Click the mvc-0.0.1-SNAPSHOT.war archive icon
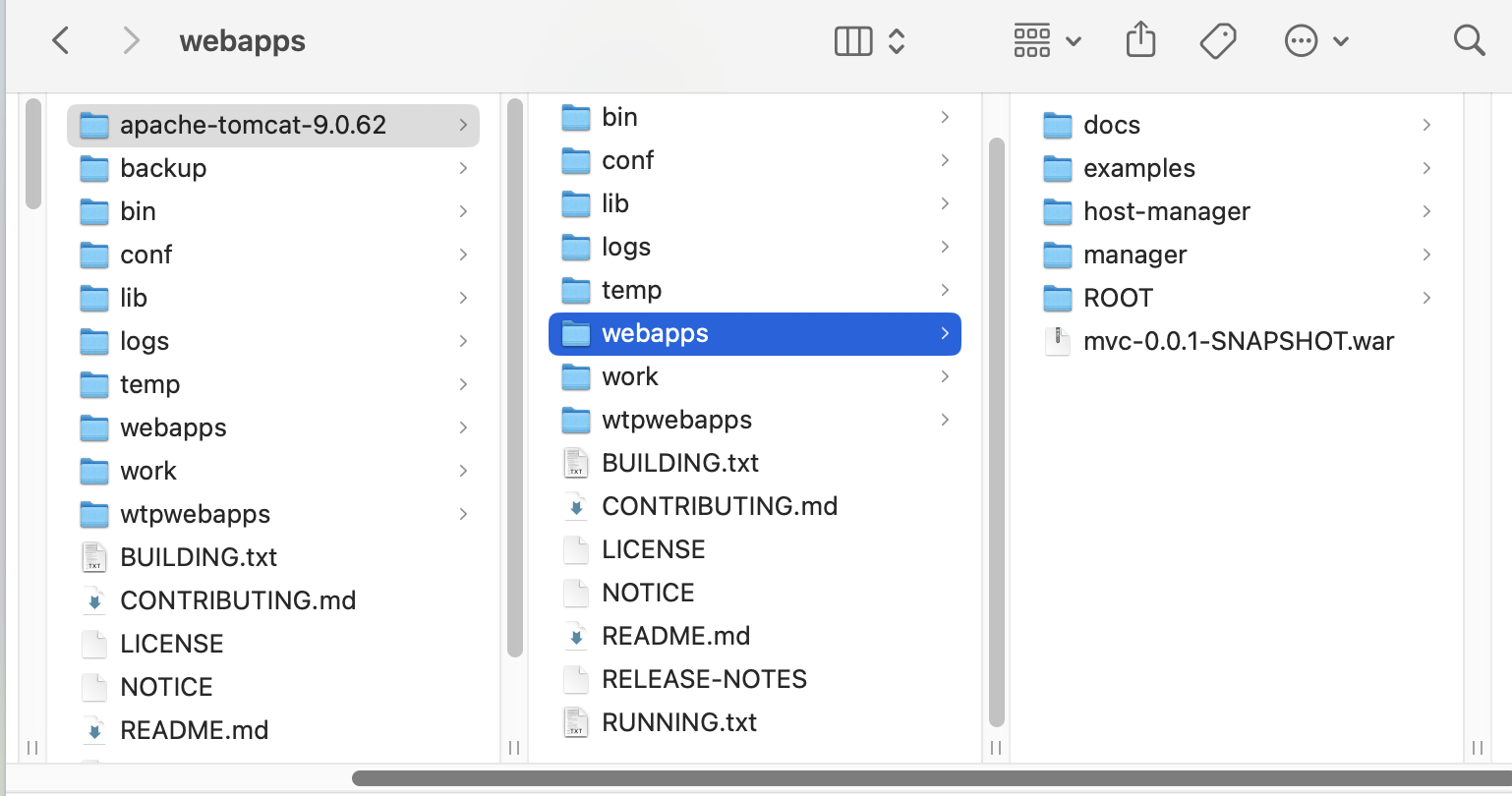Screen dimensions: 1512x796 (1058, 341)
